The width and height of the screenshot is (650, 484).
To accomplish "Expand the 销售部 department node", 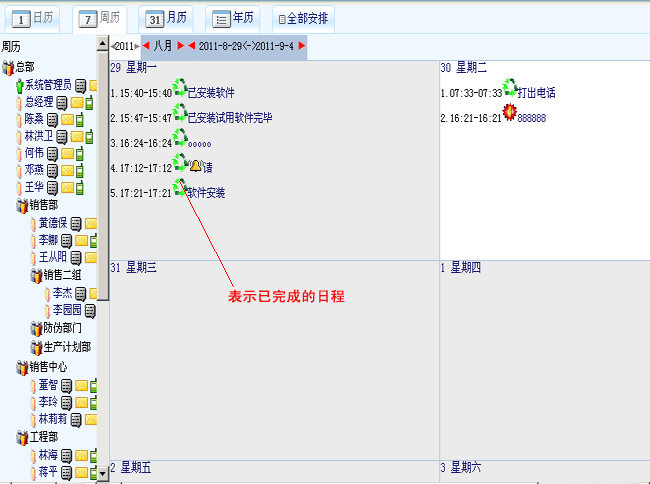I will [x=22, y=205].
